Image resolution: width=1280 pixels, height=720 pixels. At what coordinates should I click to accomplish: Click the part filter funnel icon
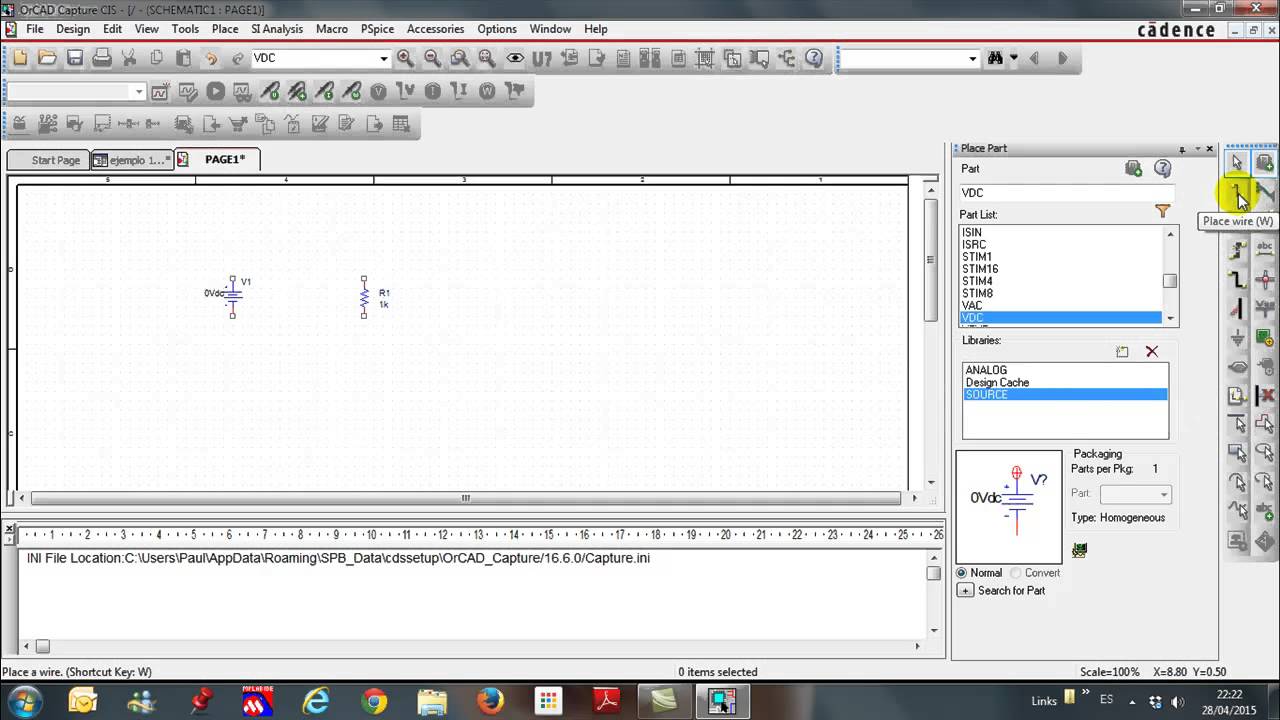1162,211
